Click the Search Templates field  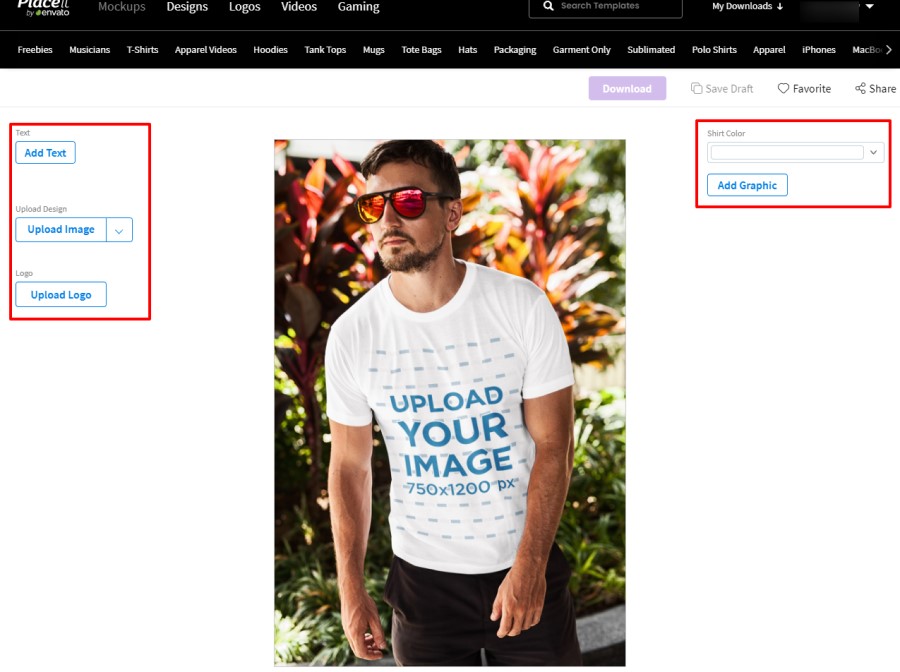pyautogui.click(x=606, y=7)
